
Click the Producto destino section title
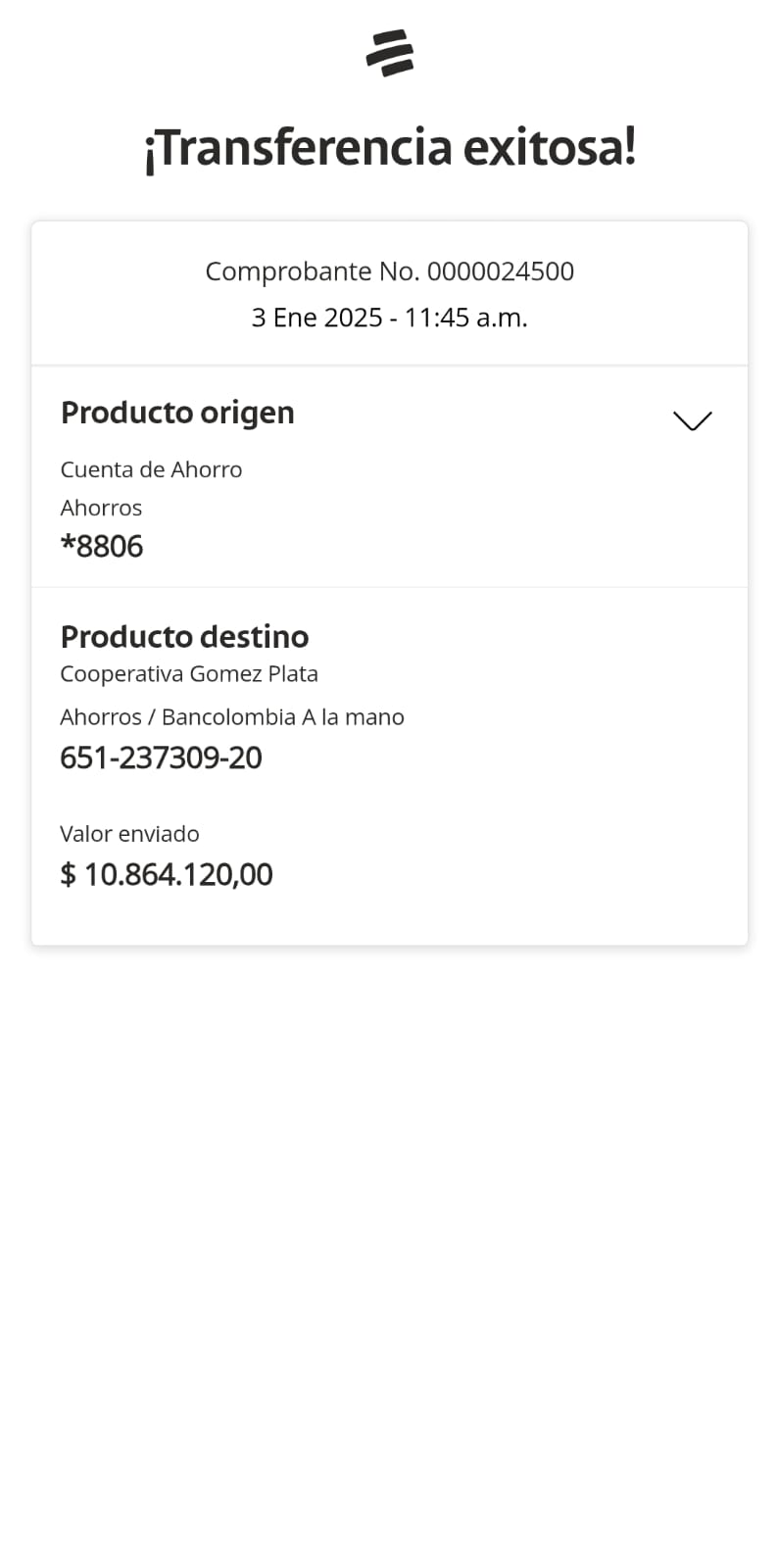coord(184,637)
